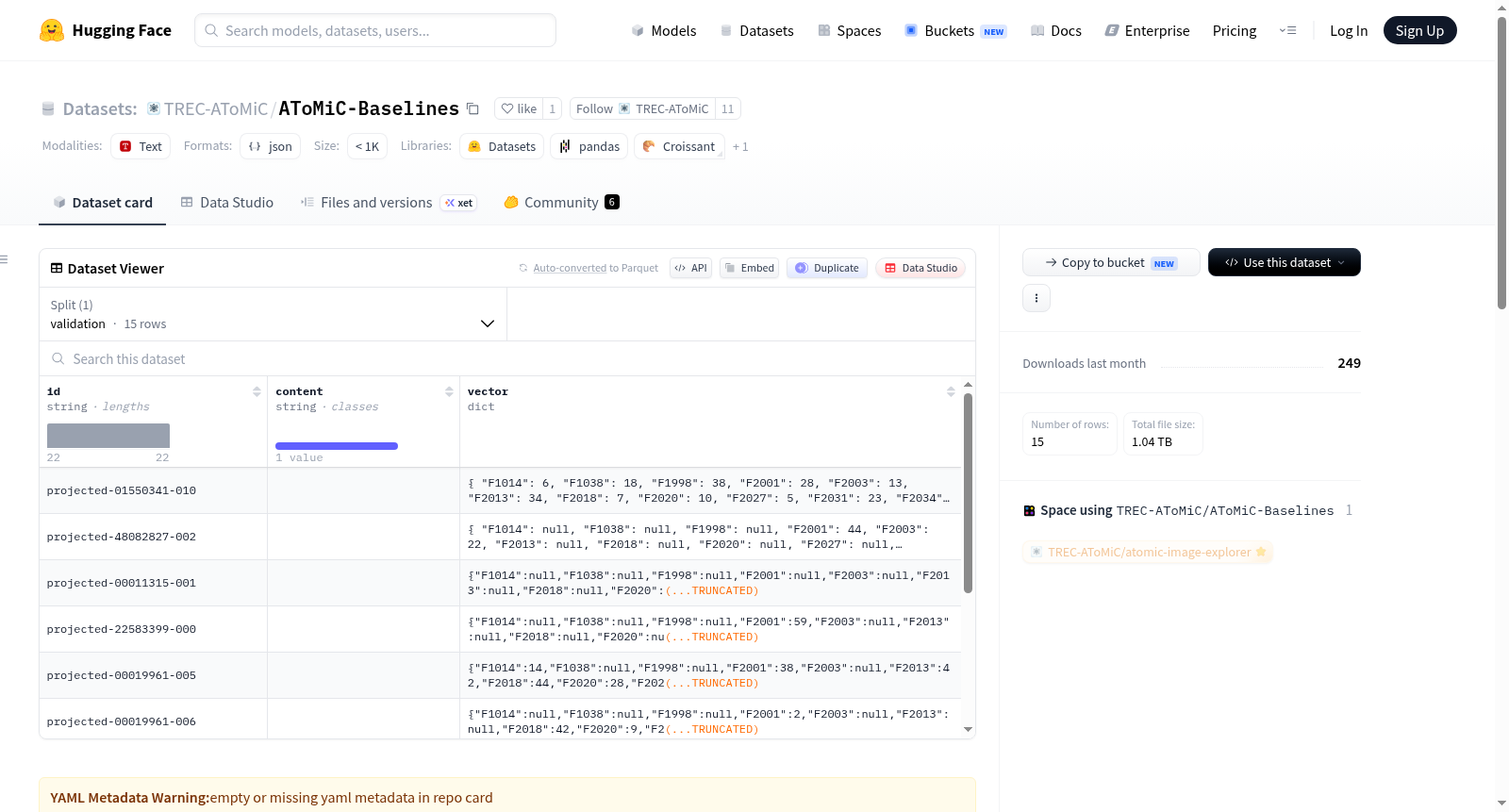
Task: Click the Copy to bucket button
Action: point(1111,262)
